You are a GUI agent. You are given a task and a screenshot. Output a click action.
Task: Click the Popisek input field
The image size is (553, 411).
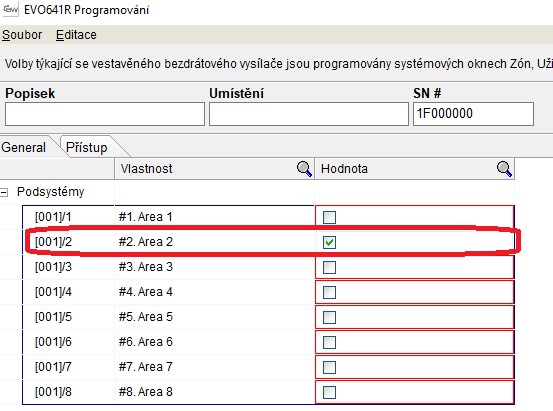pyautogui.click(x=105, y=114)
